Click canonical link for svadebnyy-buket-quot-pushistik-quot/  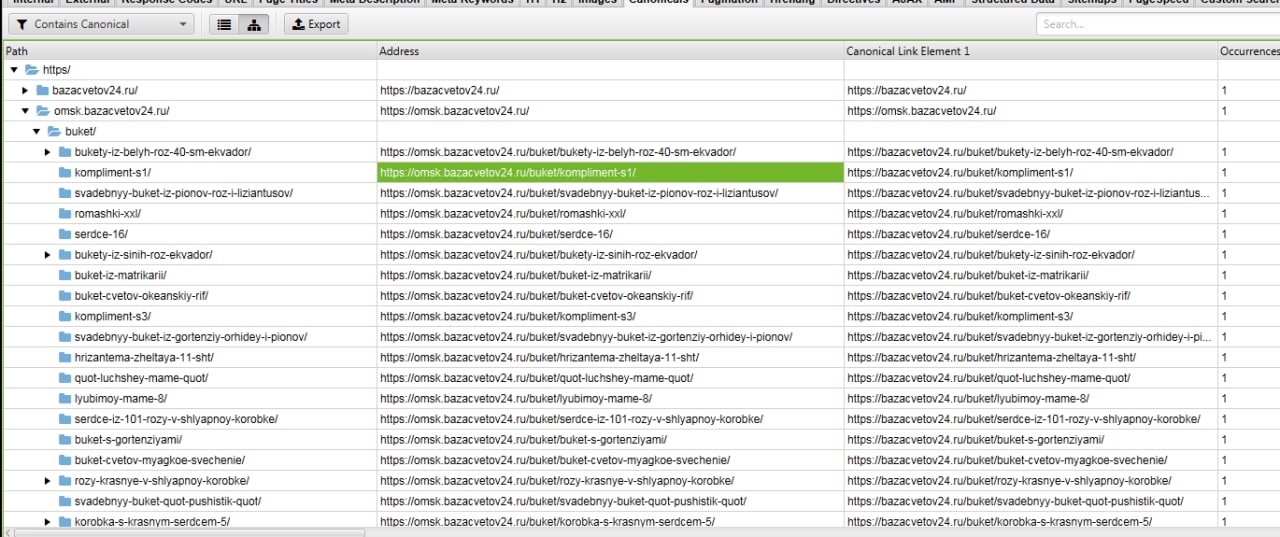click(1015, 501)
